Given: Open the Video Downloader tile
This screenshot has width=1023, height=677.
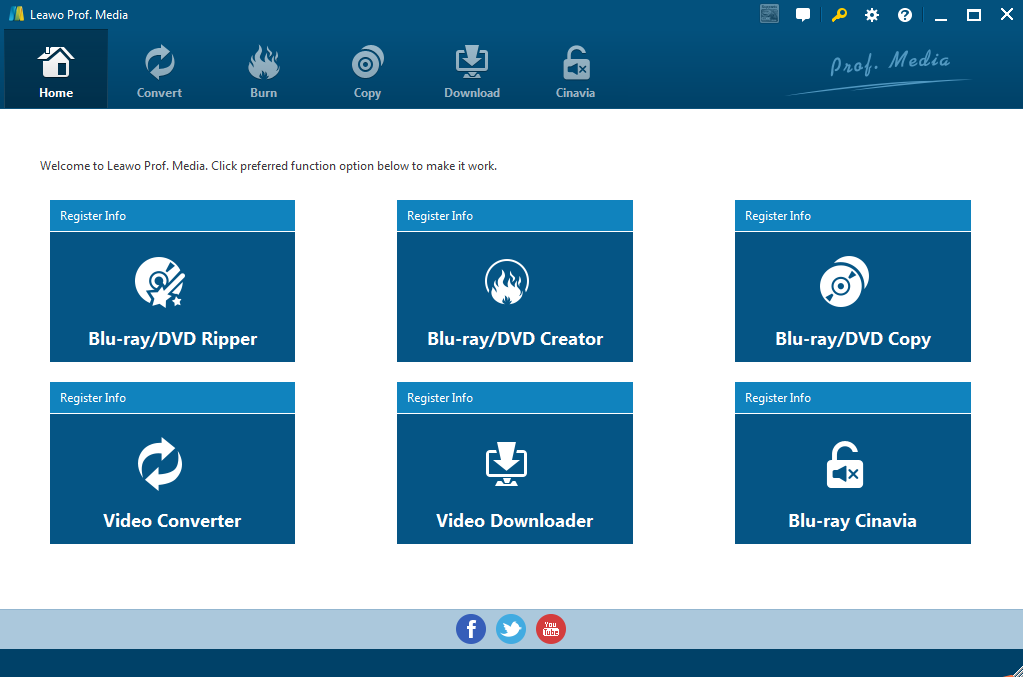Looking at the screenshot, I should point(514,479).
